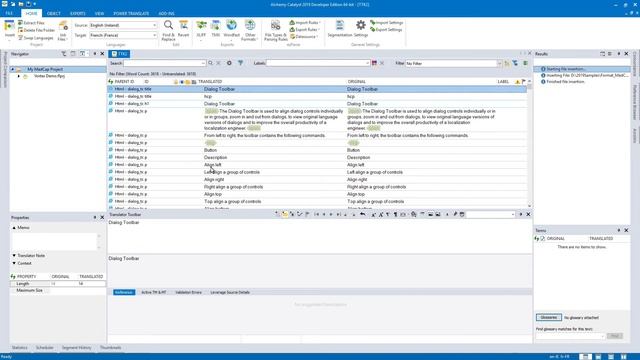
Task: Select the 'Align left' translated row
Action: coord(318,164)
